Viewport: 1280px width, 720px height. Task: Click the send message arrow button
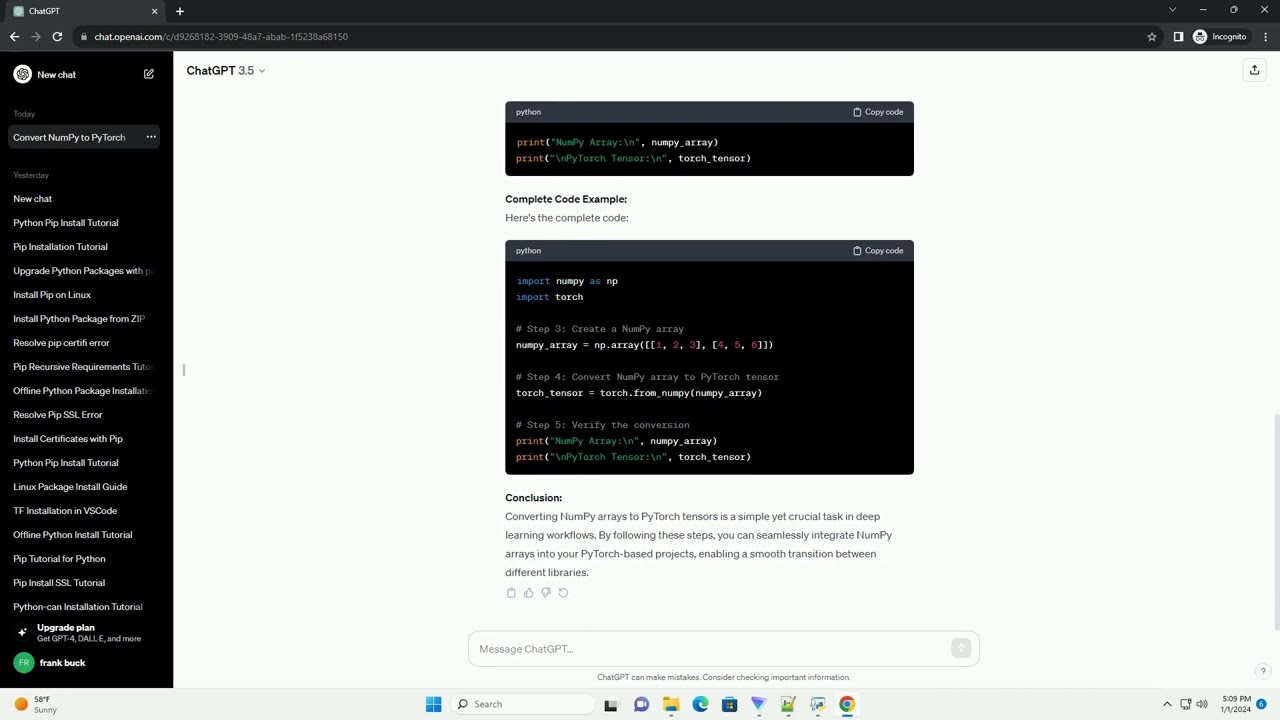[961, 649]
